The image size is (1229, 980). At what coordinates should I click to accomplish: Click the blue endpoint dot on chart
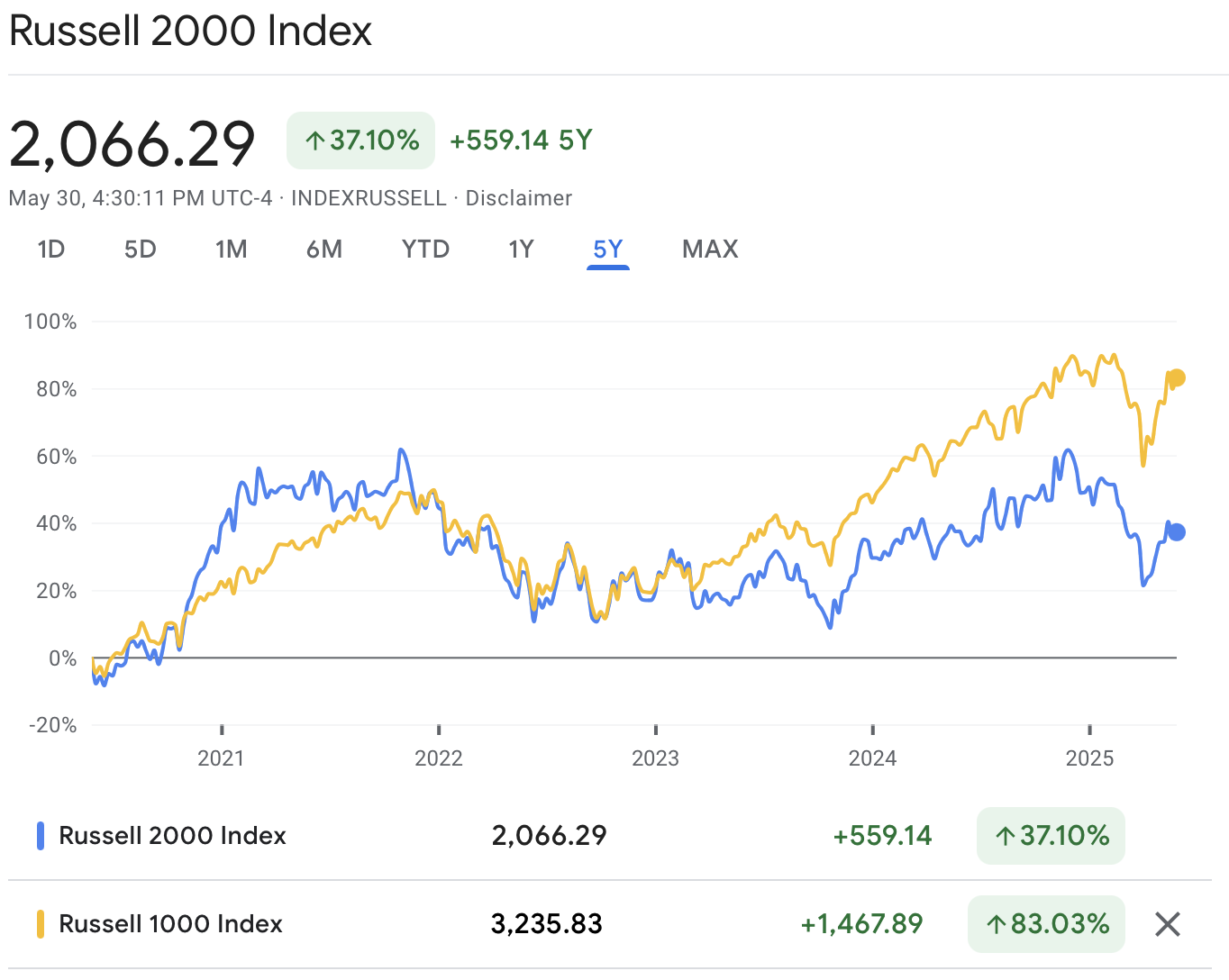pyautogui.click(x=1176, y=532)
